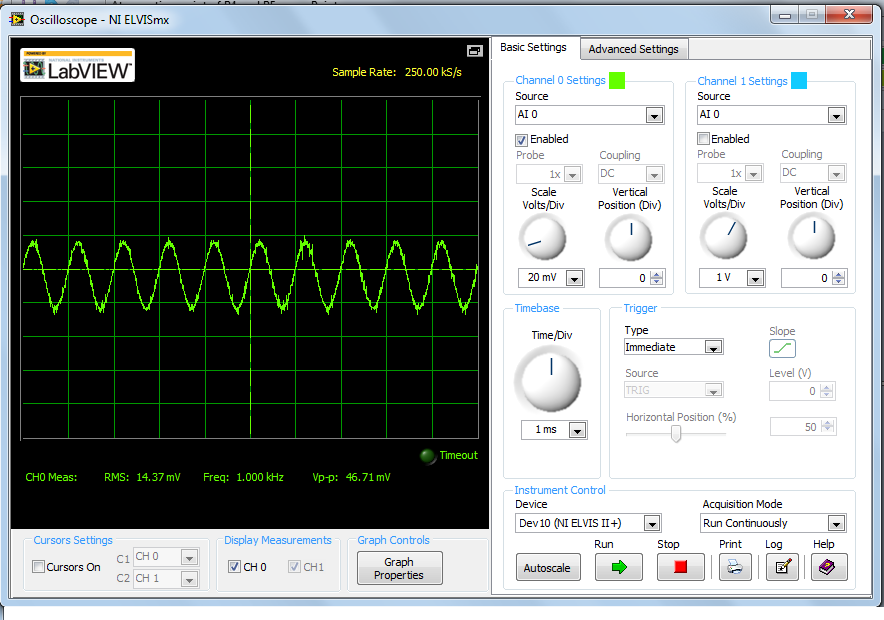Toggle Channel 0 Enabled checkbox
This screenshot has width=884, height=620.
click(521, 140)
